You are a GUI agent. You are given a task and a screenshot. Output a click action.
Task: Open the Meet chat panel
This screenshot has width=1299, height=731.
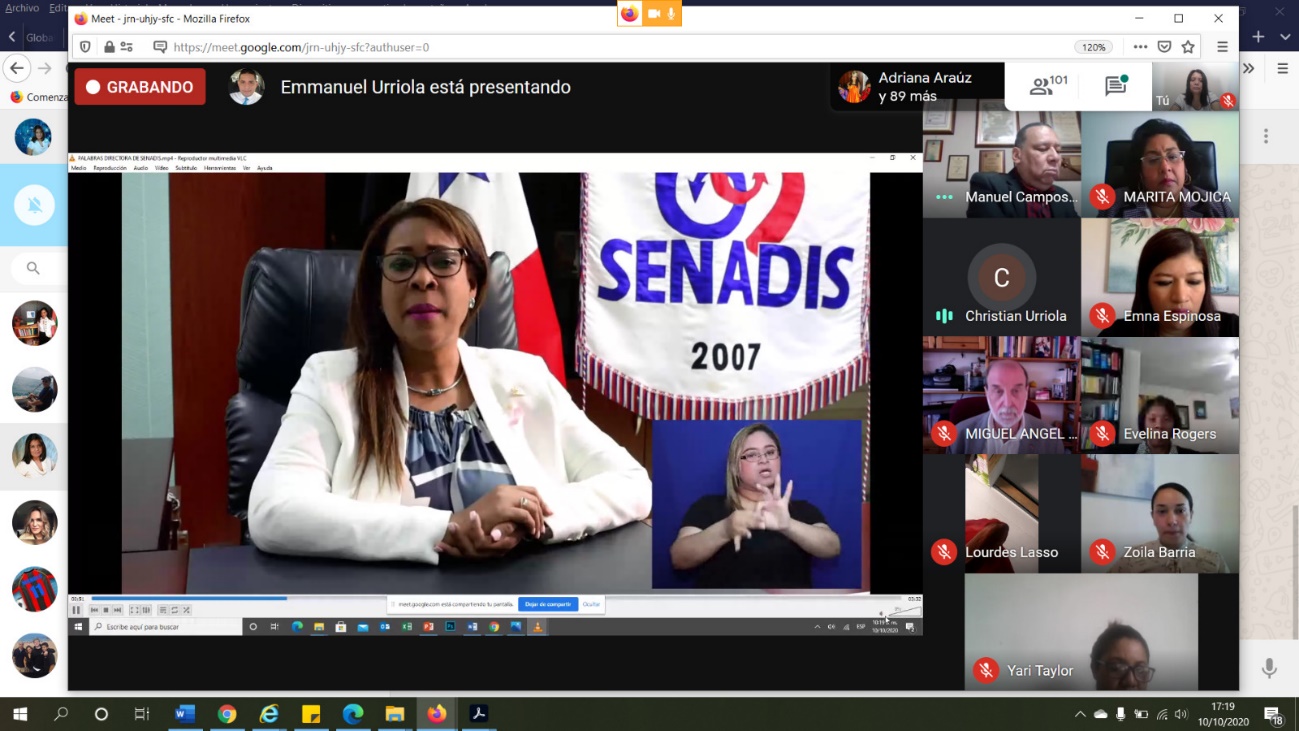pos(1116,87)
